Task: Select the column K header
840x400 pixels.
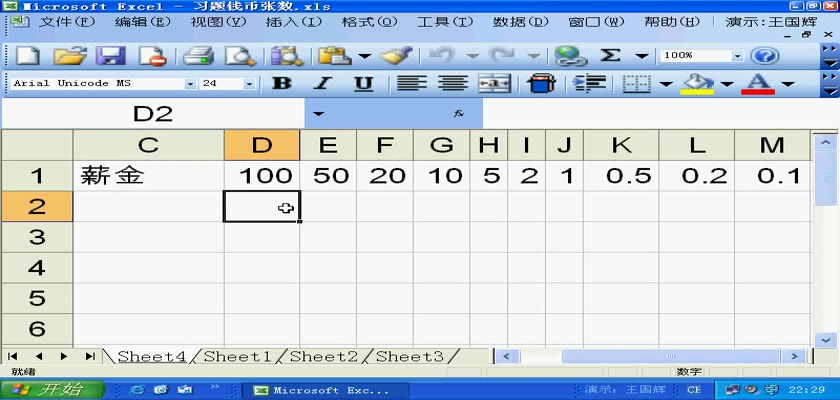Action: (x=621, y=145)
